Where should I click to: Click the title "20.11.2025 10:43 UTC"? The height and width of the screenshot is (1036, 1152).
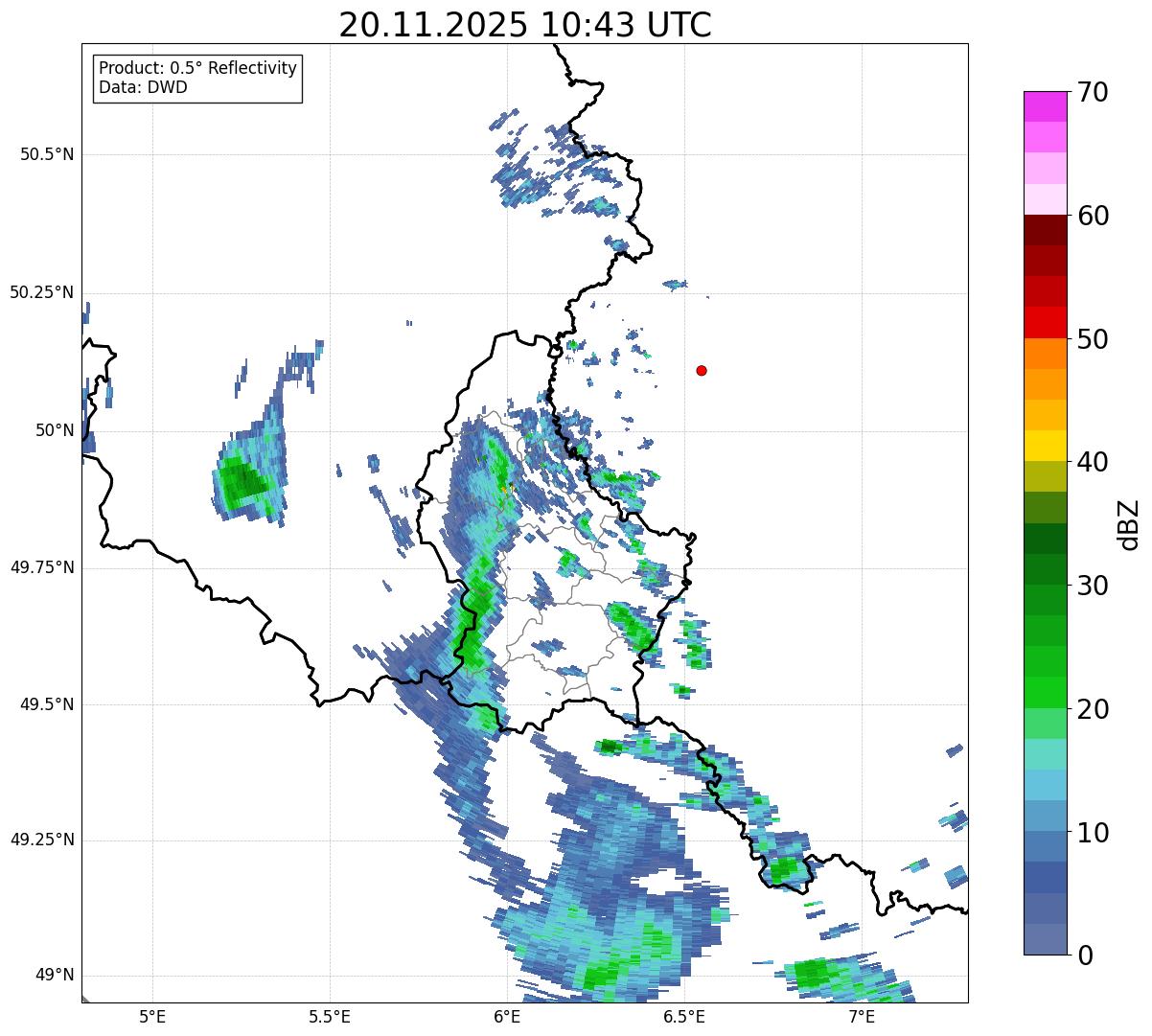tap(525, 25)
